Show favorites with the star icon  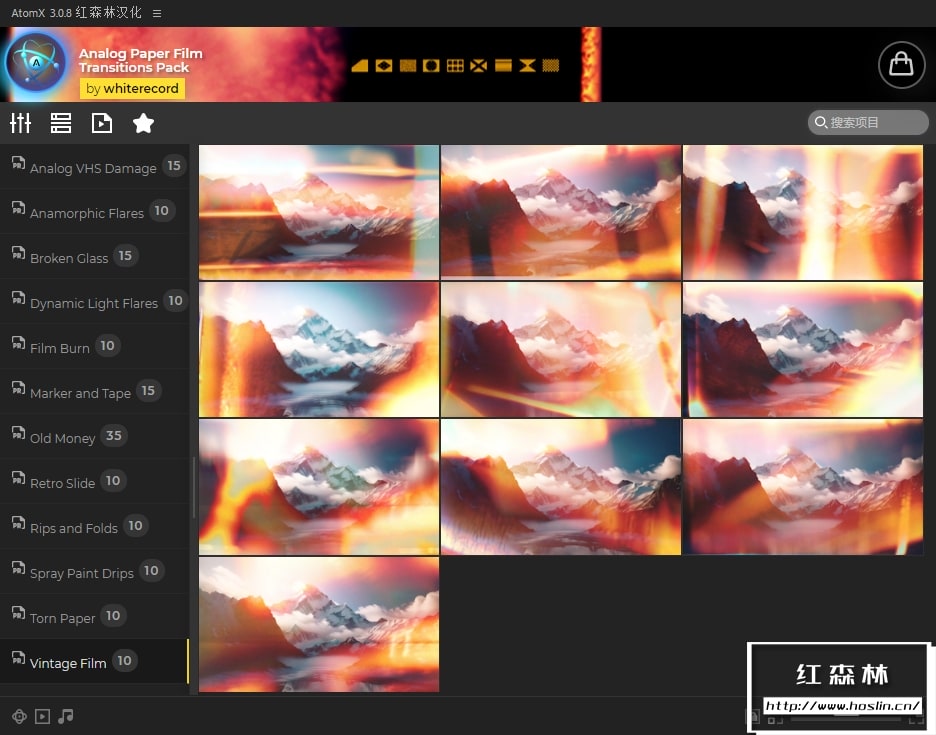point(143,123)
